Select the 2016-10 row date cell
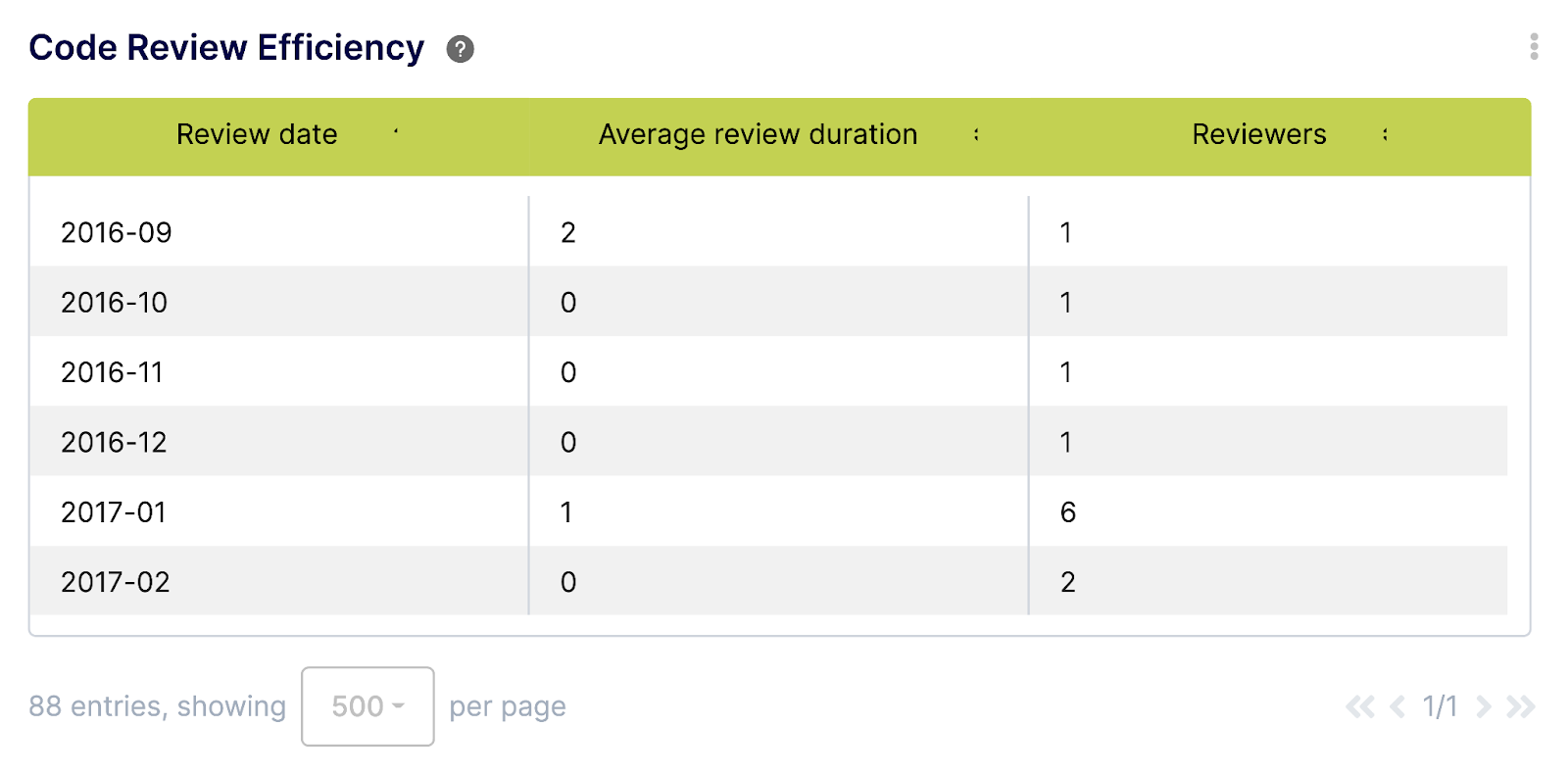 coord(115,302)
